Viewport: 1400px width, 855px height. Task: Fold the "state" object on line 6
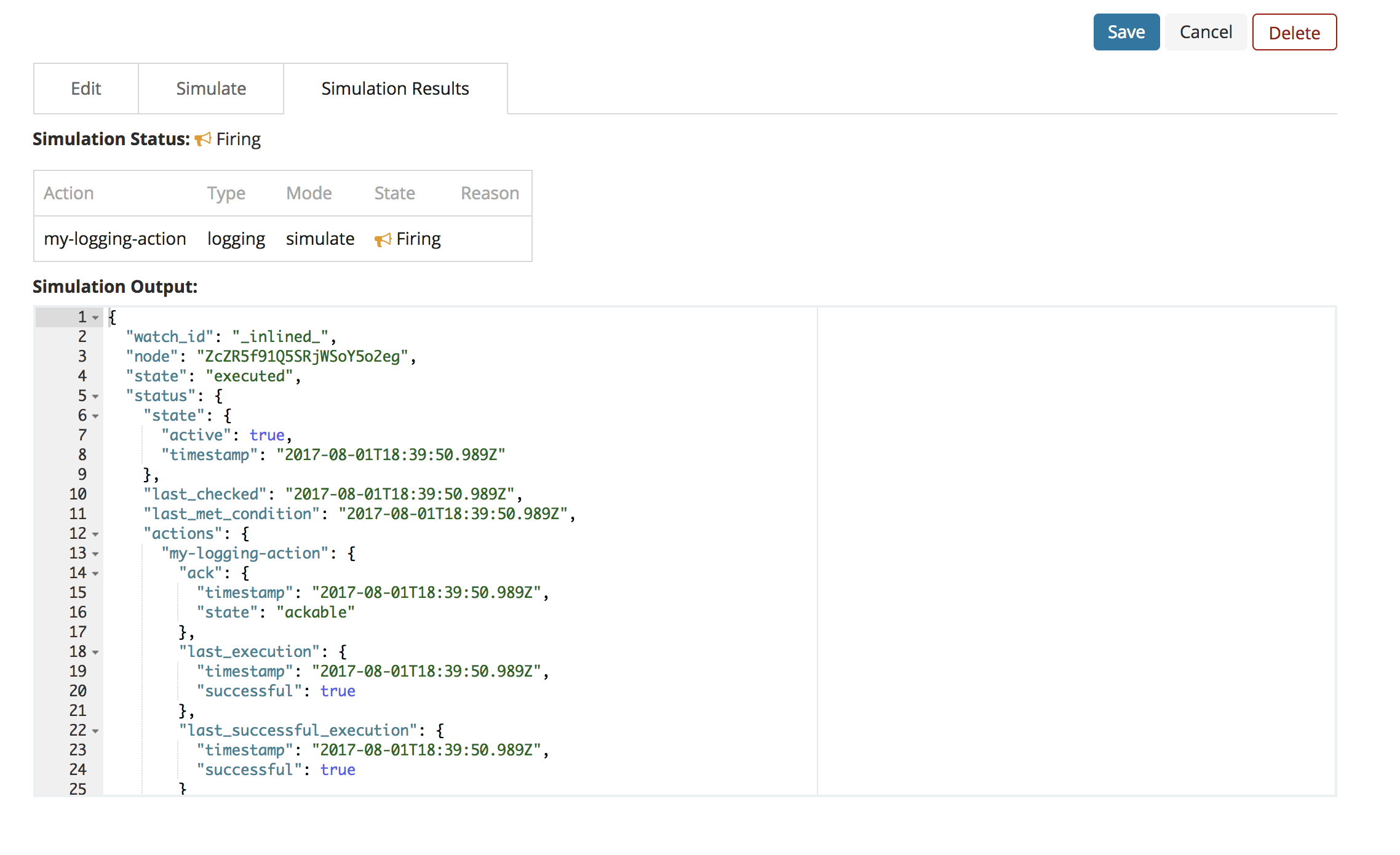(95, 416)
